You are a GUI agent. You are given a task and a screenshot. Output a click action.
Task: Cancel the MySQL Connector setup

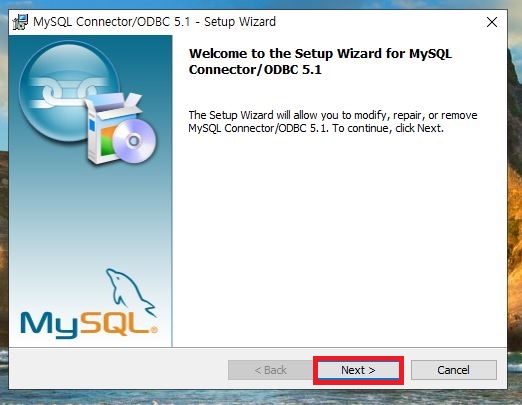(454, 370)
